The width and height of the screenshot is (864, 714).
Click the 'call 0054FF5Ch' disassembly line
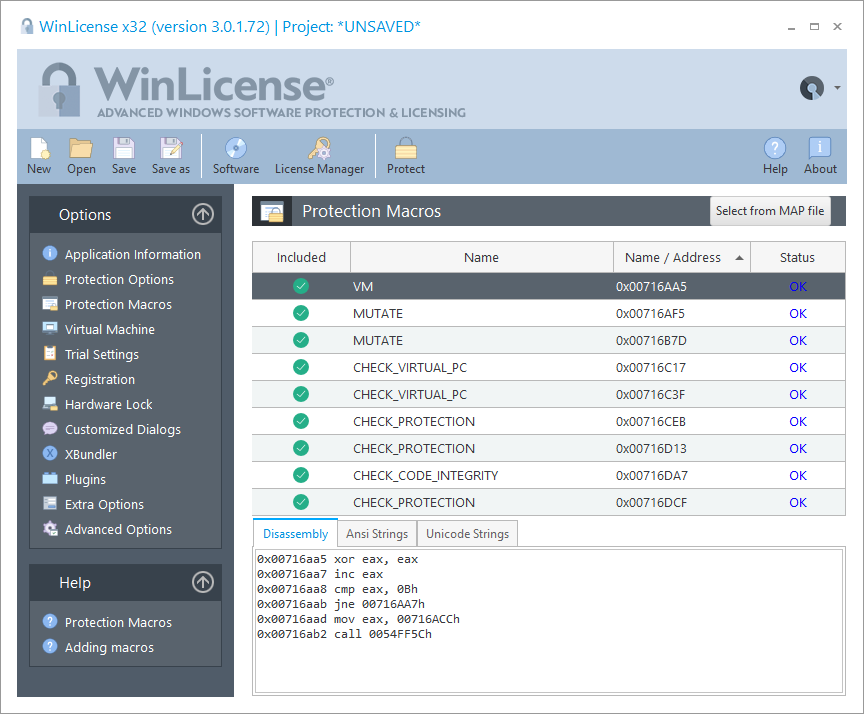point(344,634)
